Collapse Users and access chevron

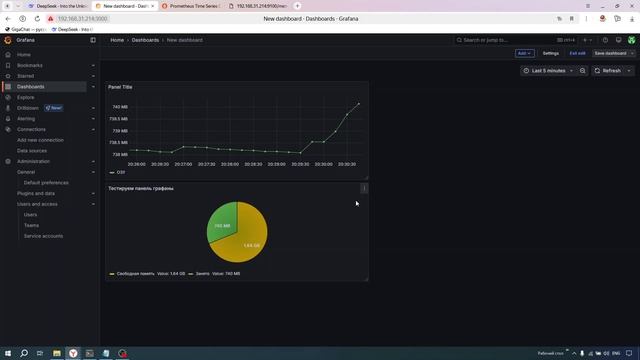tap(93, 204)
